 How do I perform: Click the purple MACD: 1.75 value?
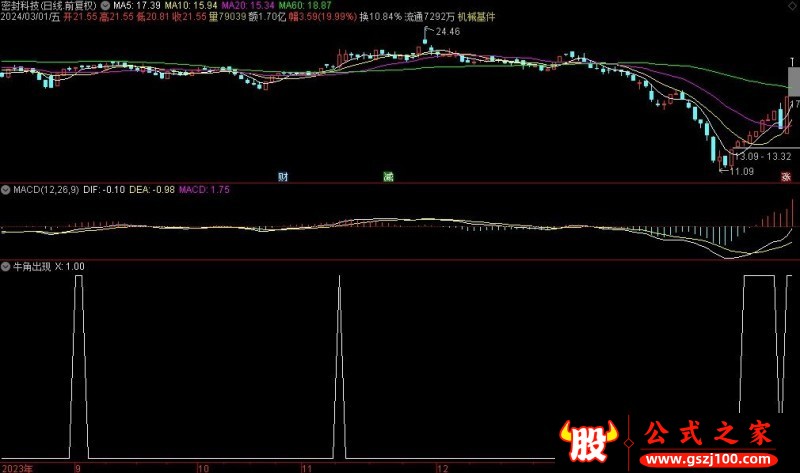point(204,188)
